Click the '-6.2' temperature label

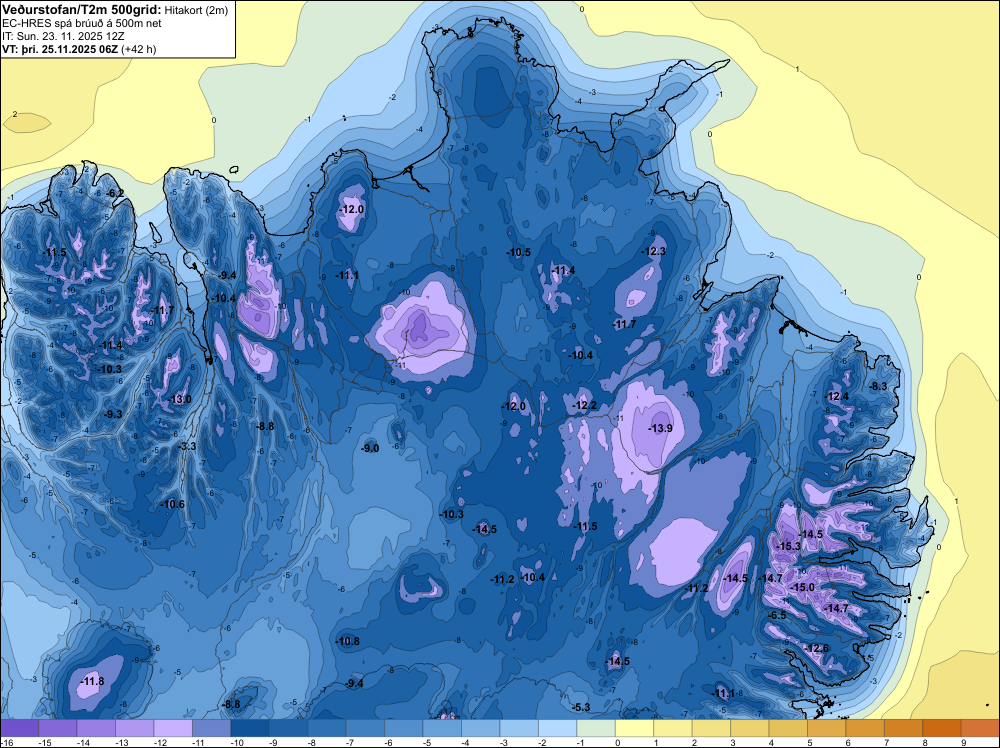tap(115, 193)
